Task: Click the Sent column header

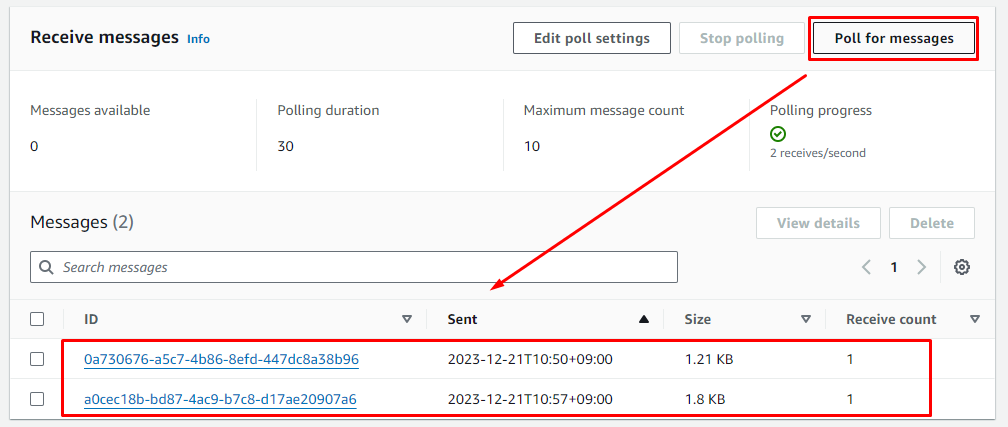Action: [462, 319]
